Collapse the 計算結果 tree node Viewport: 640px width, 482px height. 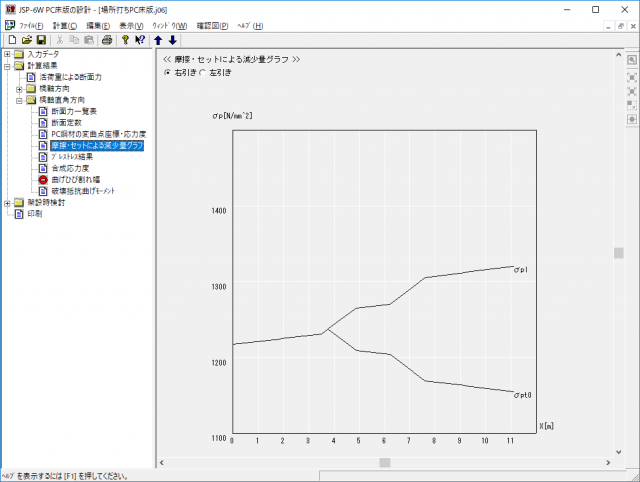pos(7,66)
